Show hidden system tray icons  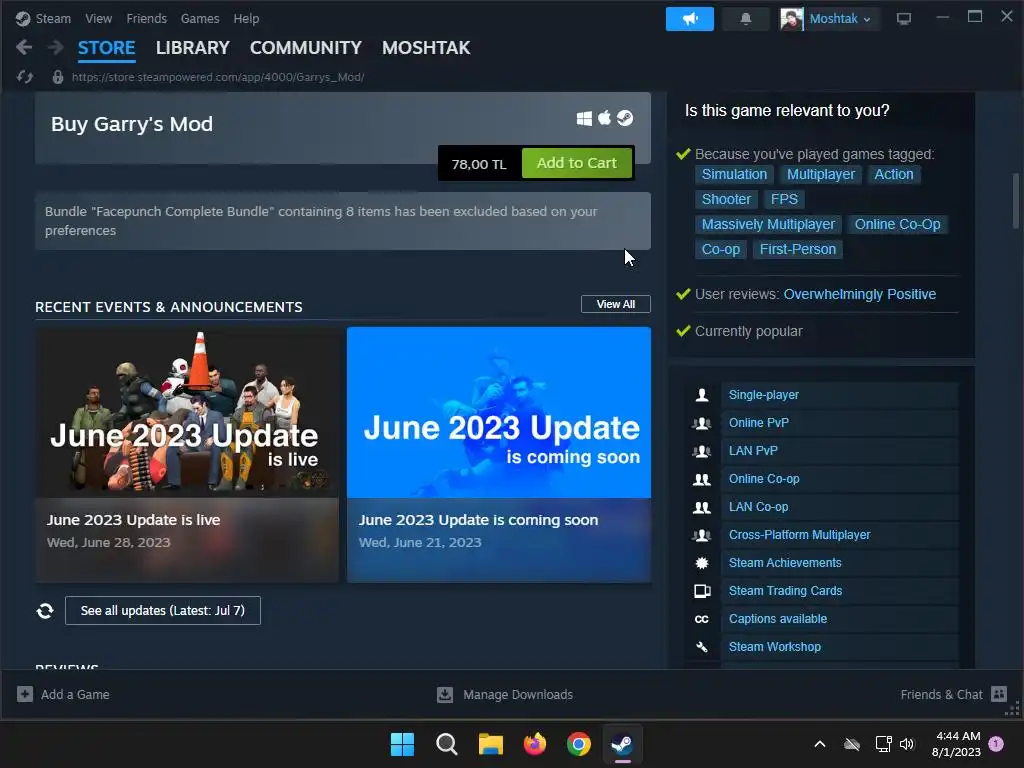pos(820,744)
